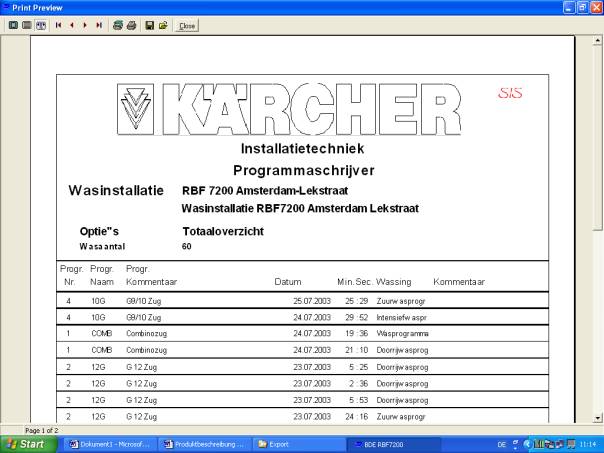Go to the previous page

tap(72, 25)
